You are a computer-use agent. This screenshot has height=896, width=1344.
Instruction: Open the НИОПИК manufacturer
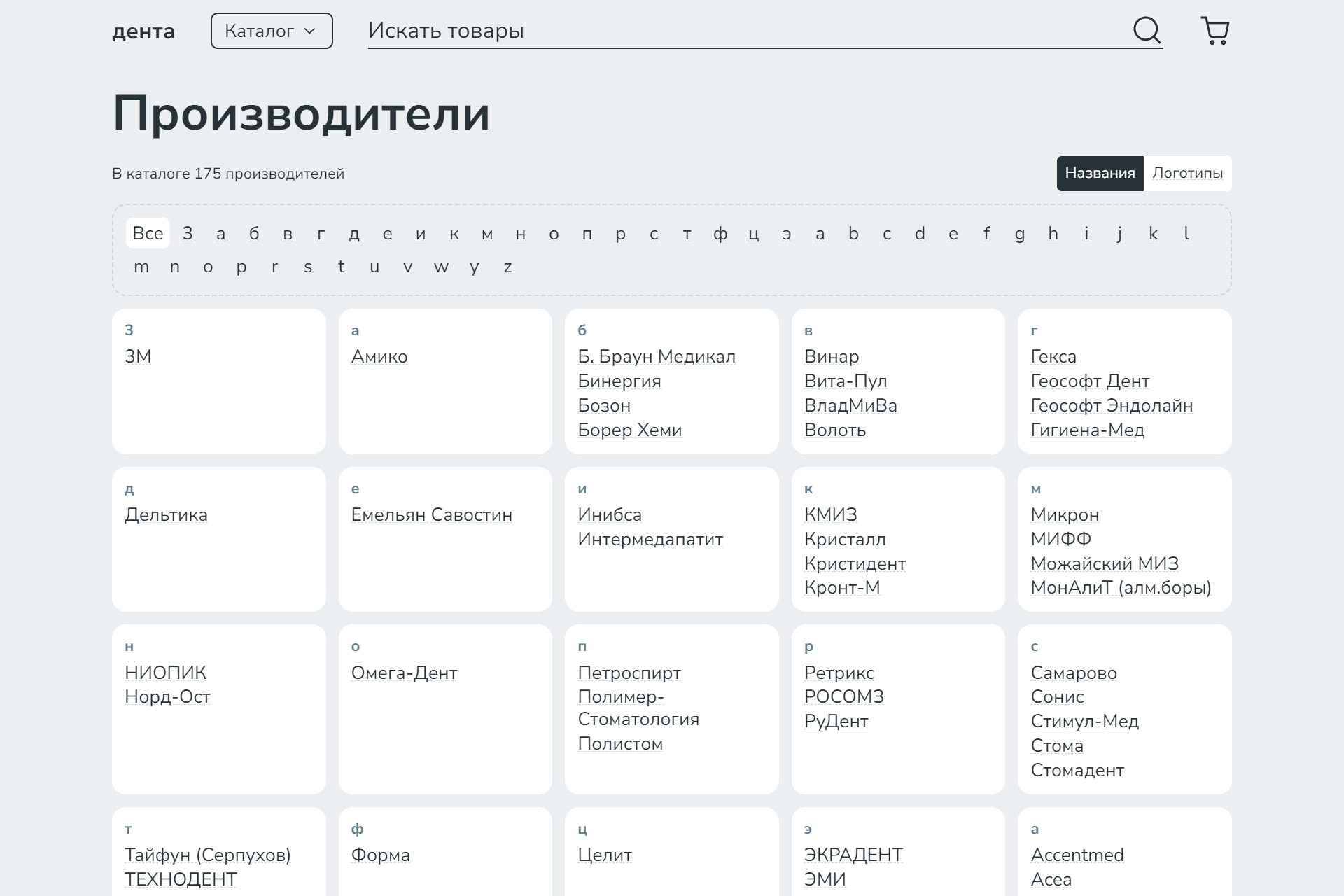pos(165,673)
